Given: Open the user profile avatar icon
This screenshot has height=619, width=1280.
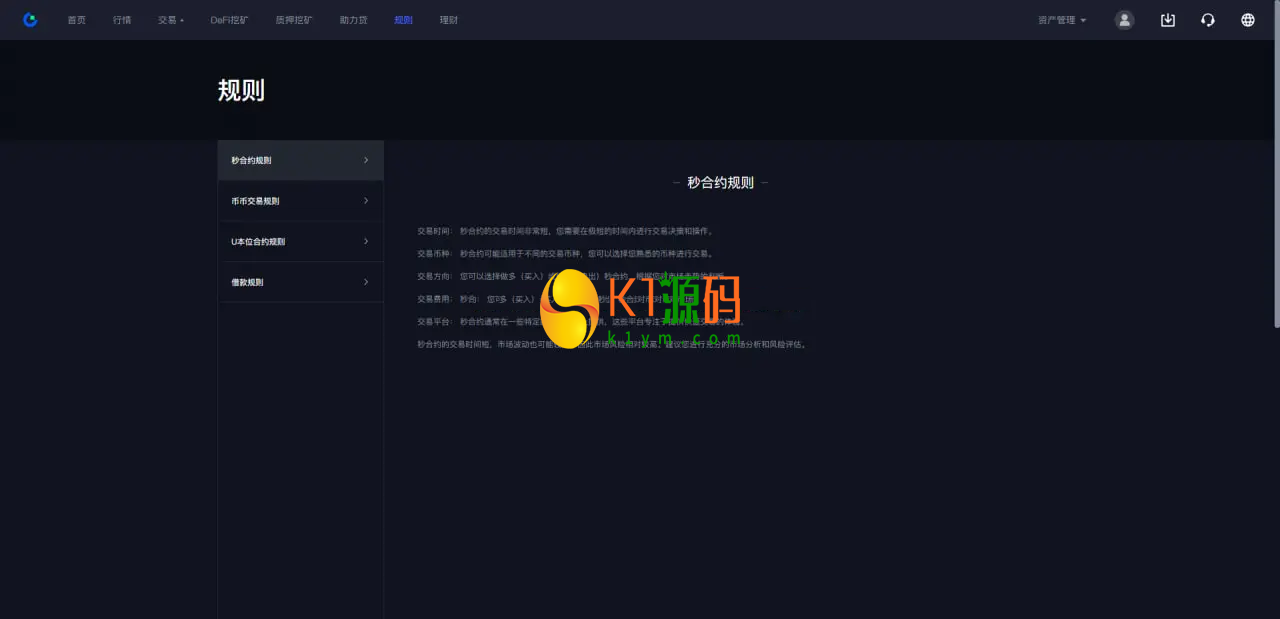Looking at the screenshot, I should coord(1125,20).
